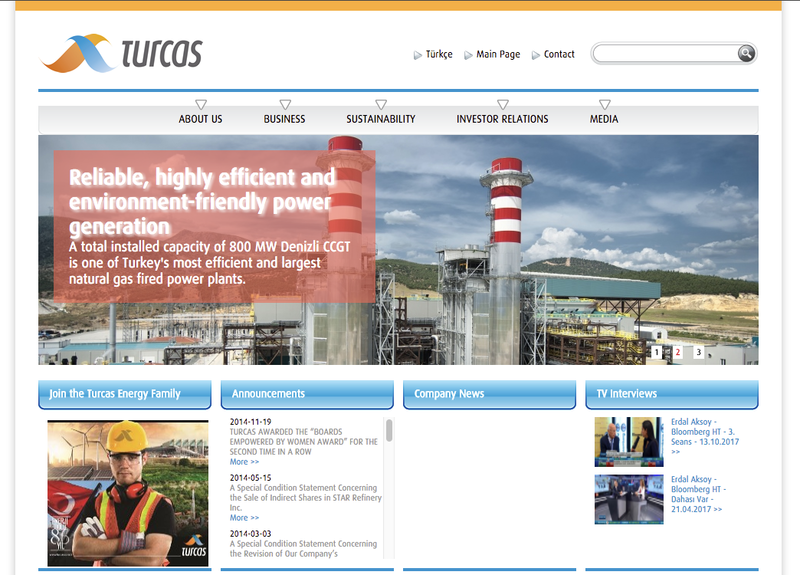800x575 pixels.
Task: Click the Turcas Energy Family worker image
Action: pyautogui.click(x=128, y=493)
